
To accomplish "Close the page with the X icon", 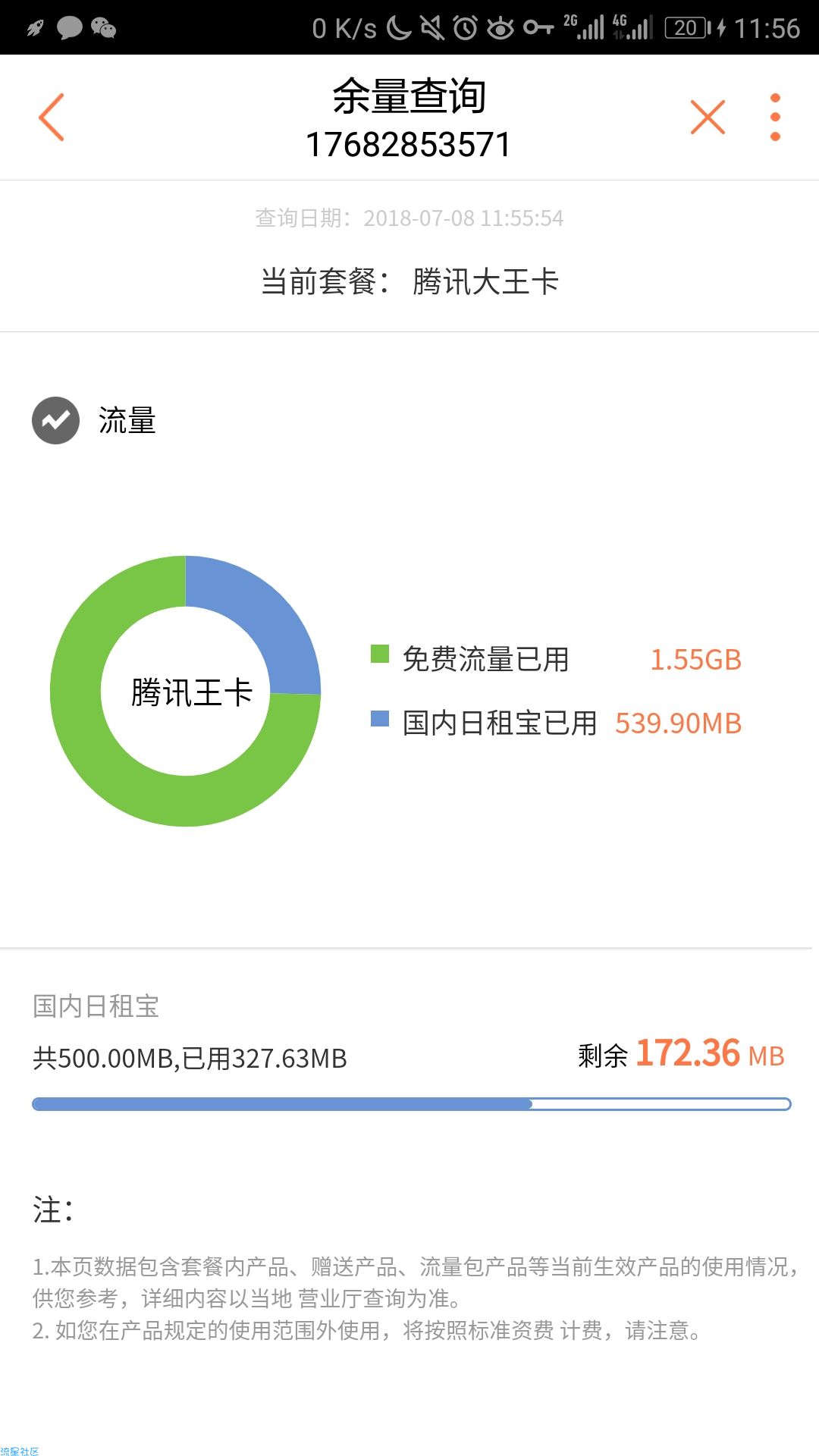I will tap(708, 117).
